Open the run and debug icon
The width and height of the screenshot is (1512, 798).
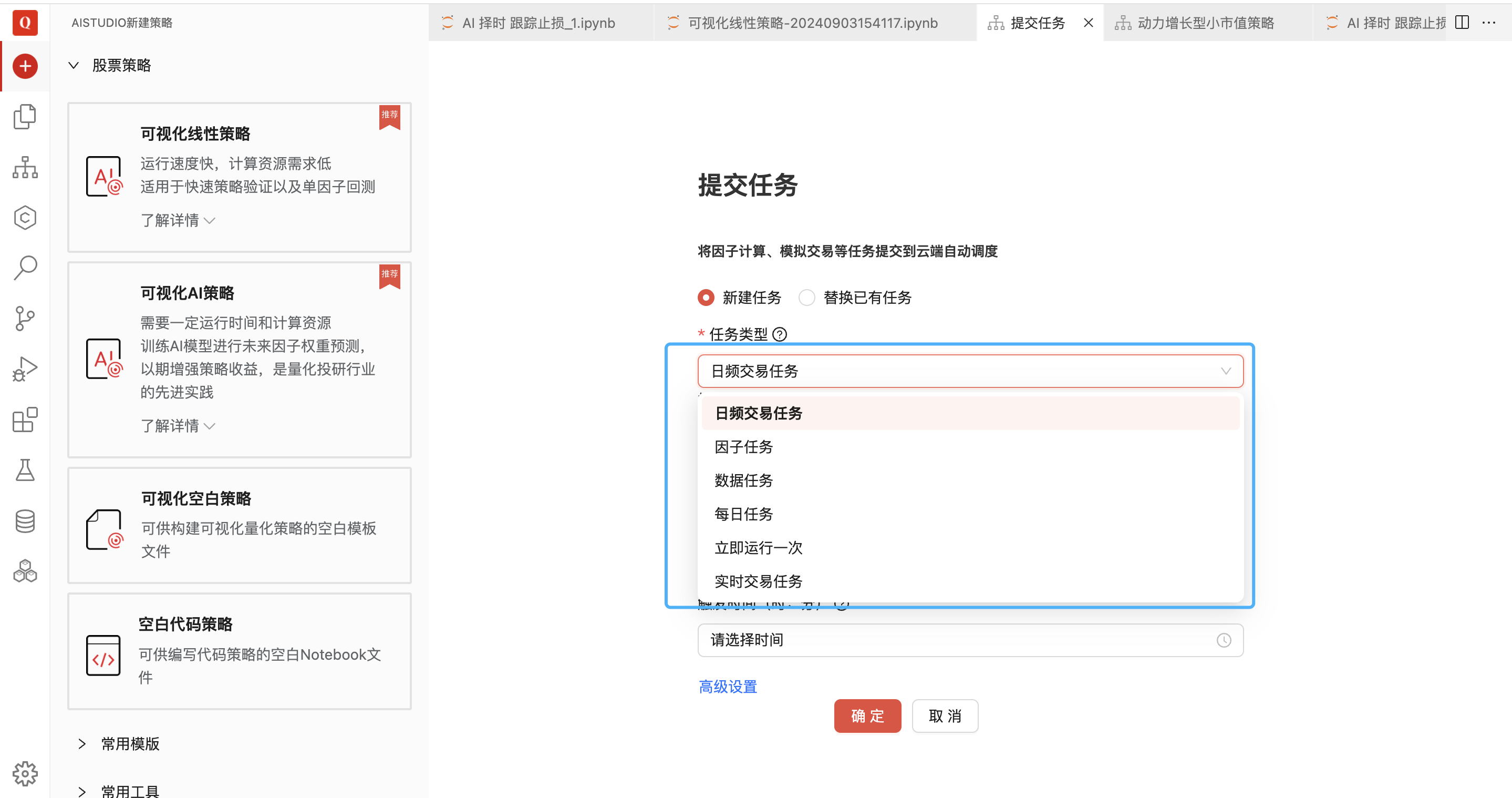coord(25,369)
